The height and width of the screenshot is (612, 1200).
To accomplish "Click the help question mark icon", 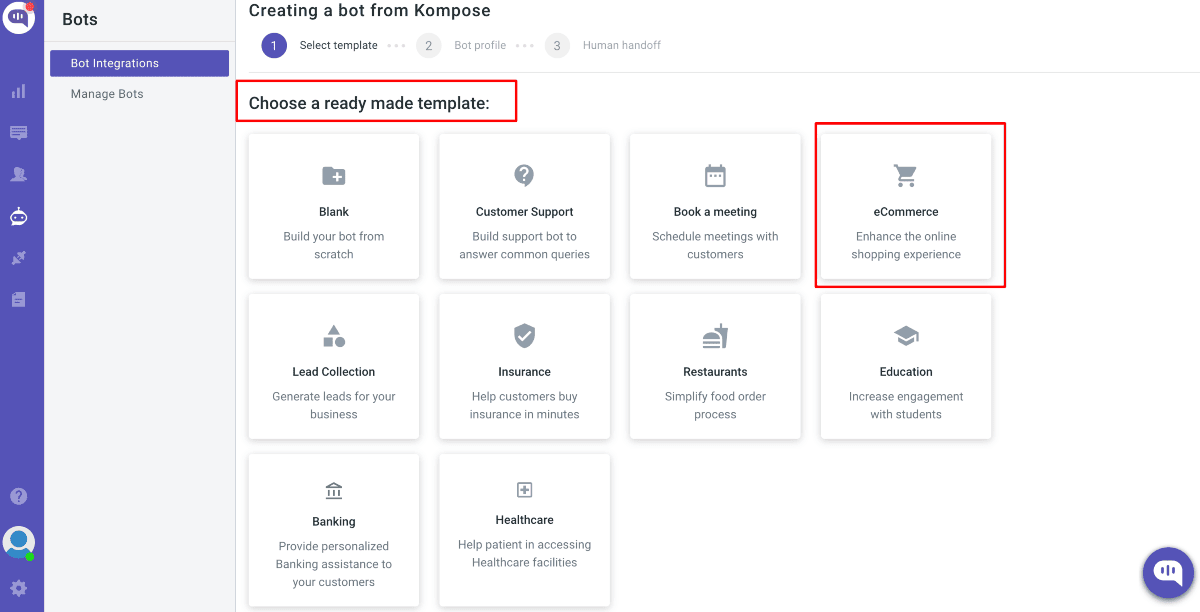I will 18,496.
